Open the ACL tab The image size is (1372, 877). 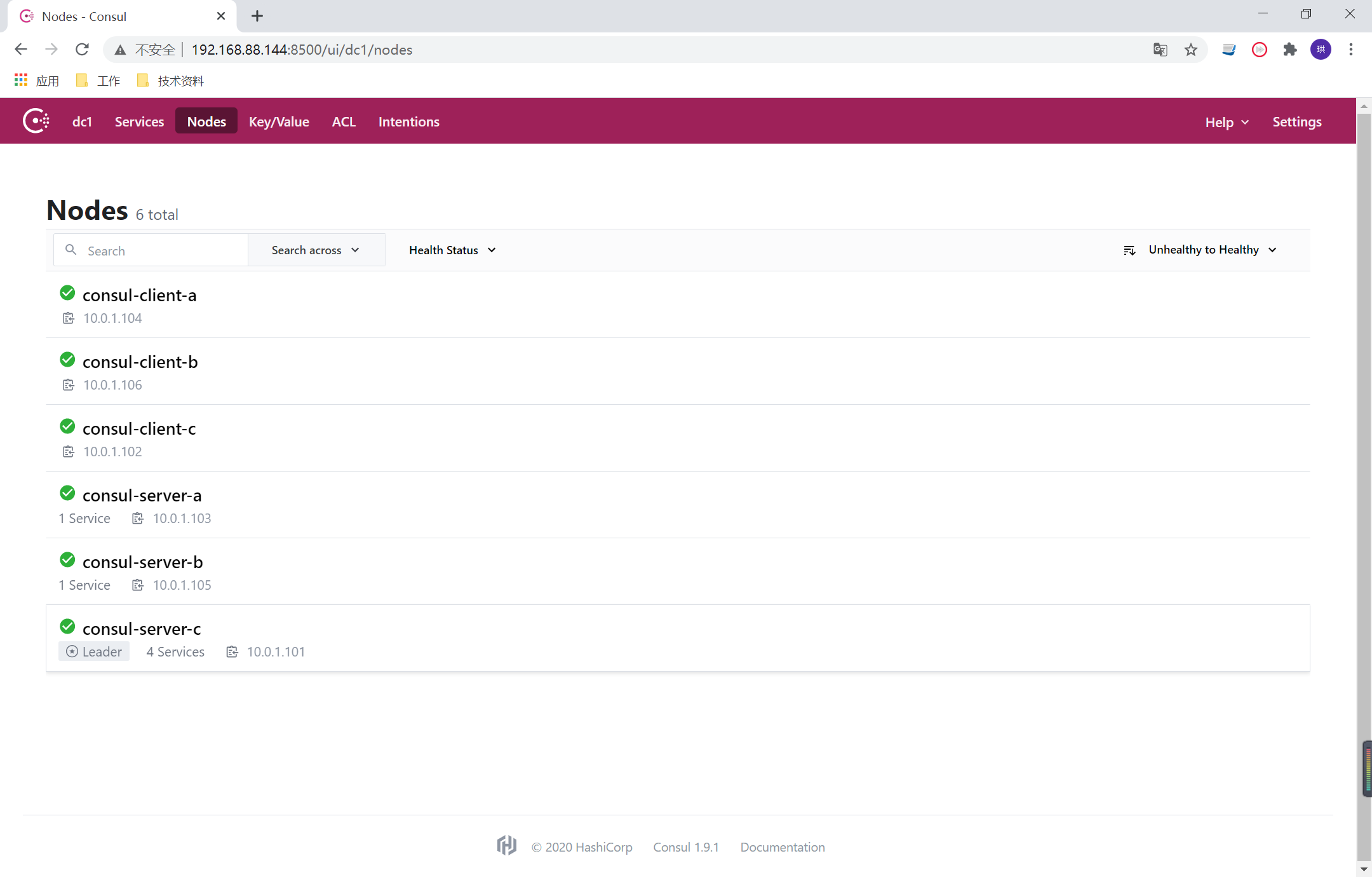click(344, 122)
